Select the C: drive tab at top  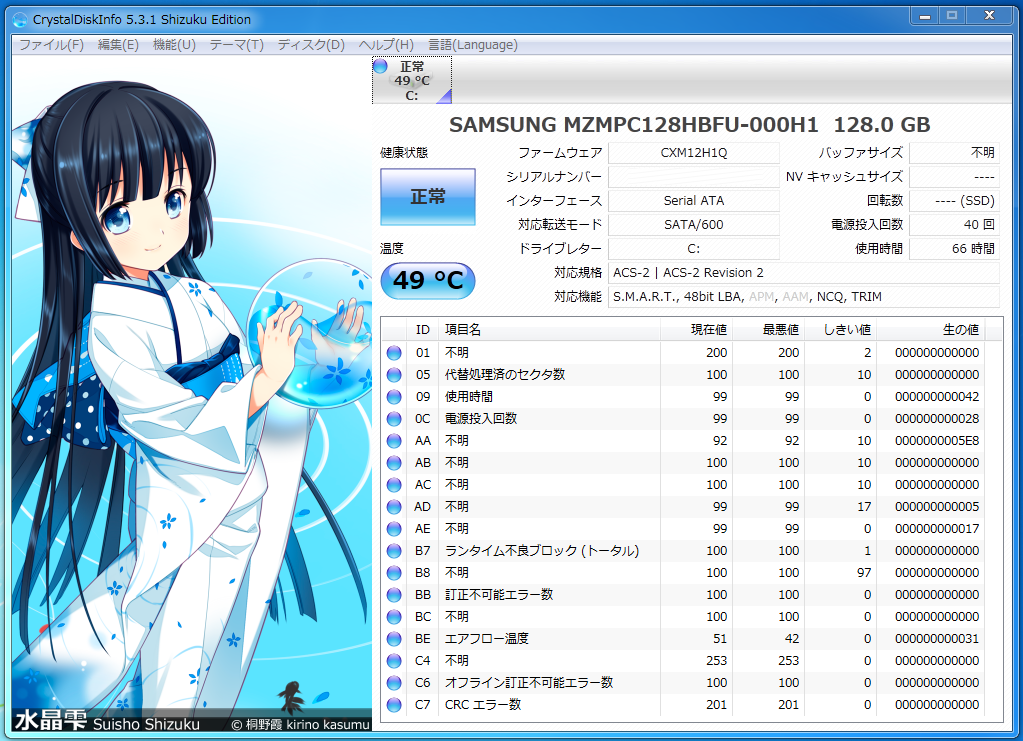(412, 80)
